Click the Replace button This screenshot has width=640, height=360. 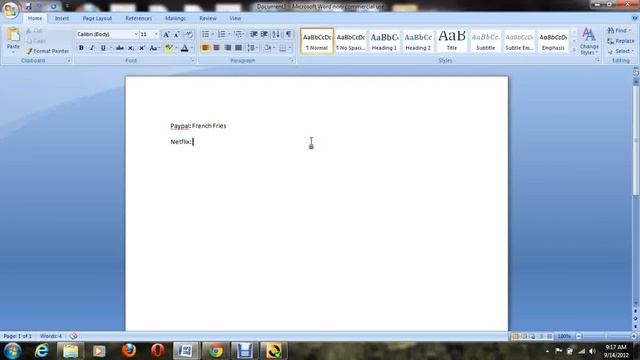620,41
